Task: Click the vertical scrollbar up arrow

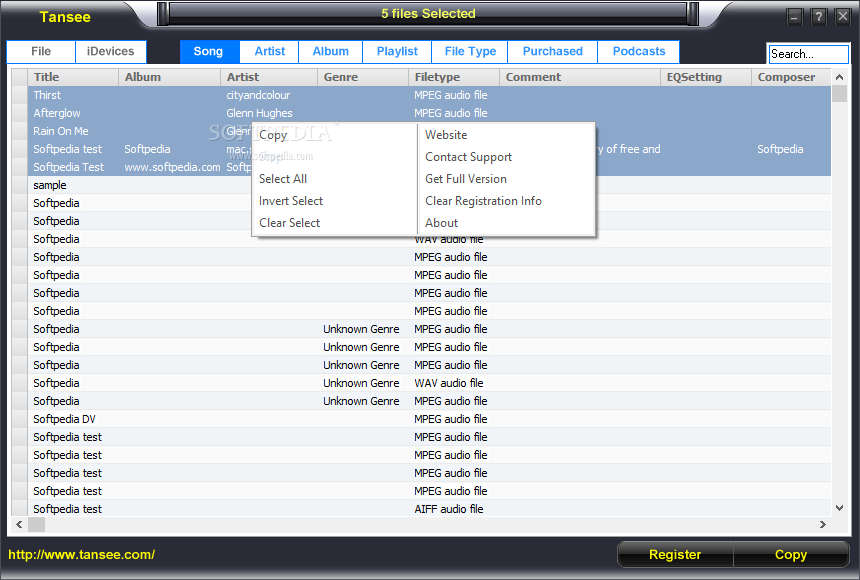Action: pyautogui.click(x=839, y=77)
